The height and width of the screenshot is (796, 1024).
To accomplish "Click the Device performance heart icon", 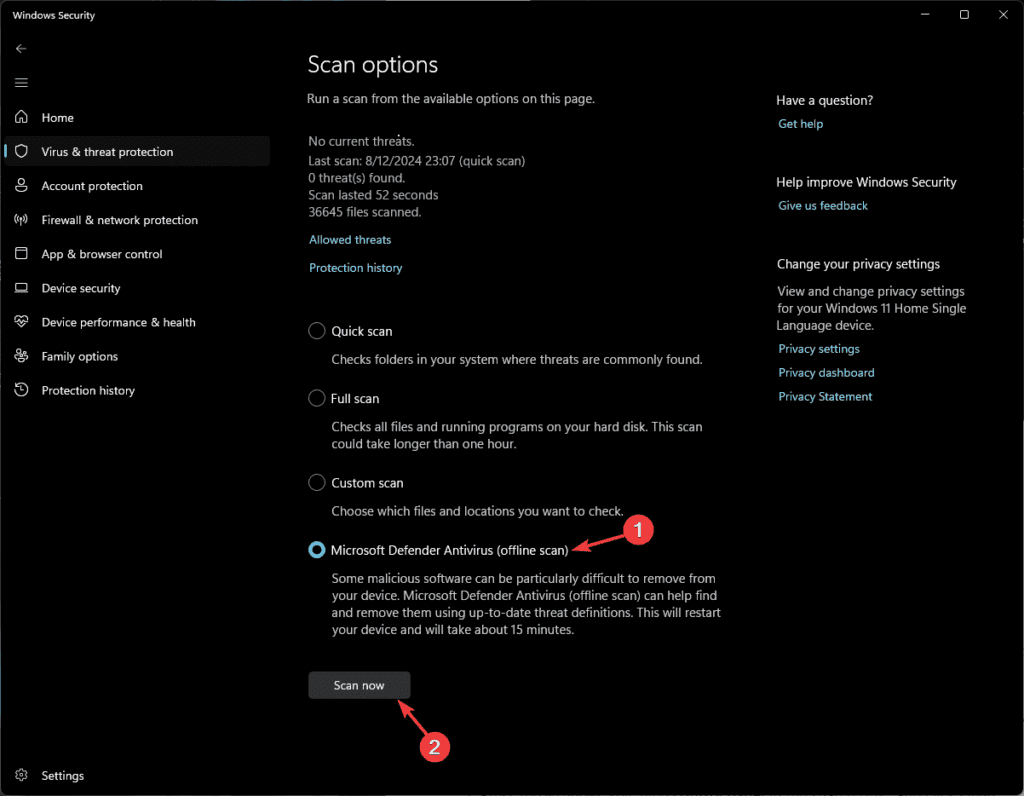I will pos(21,321).
